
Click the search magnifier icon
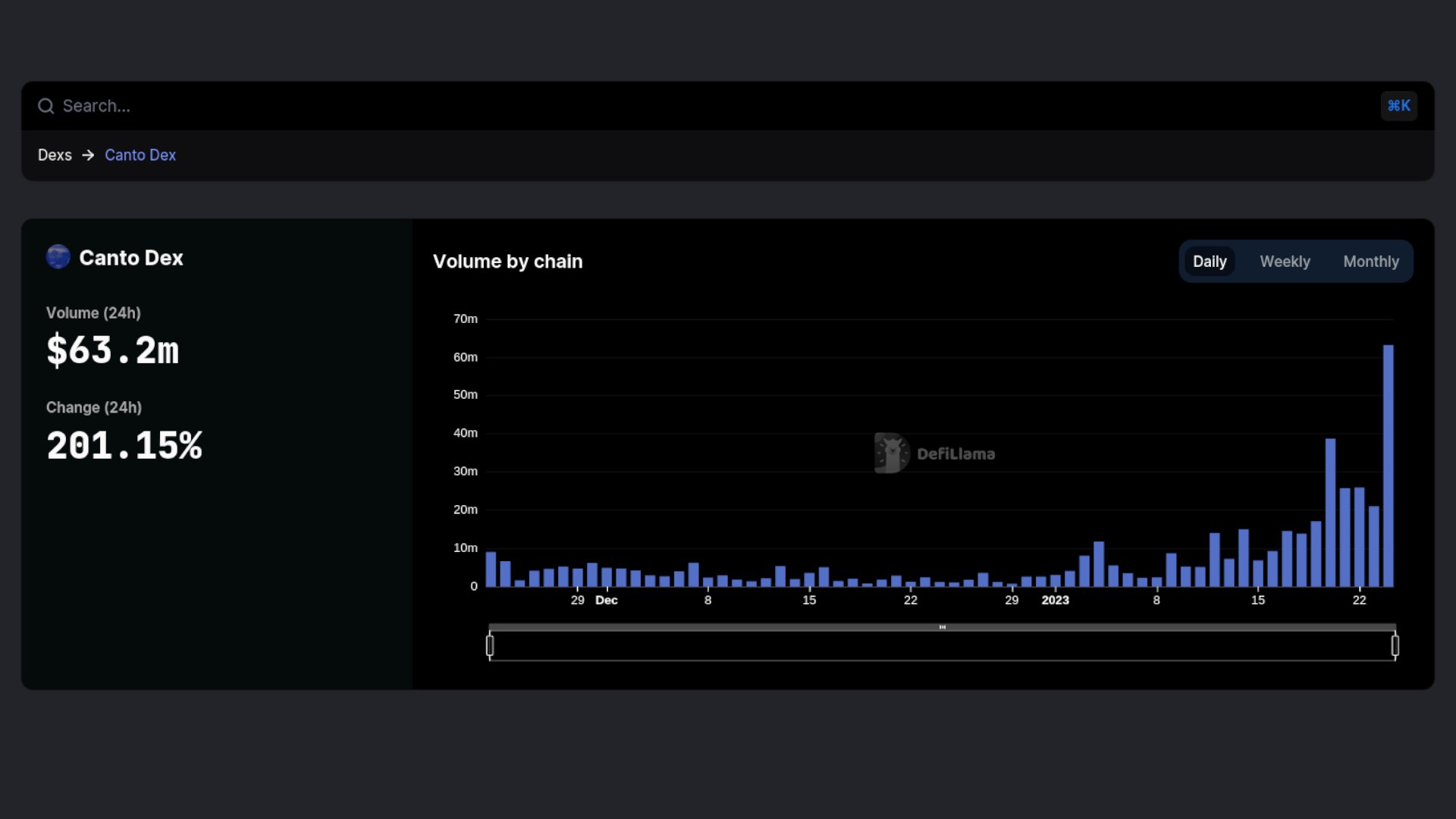coord(46,106)
